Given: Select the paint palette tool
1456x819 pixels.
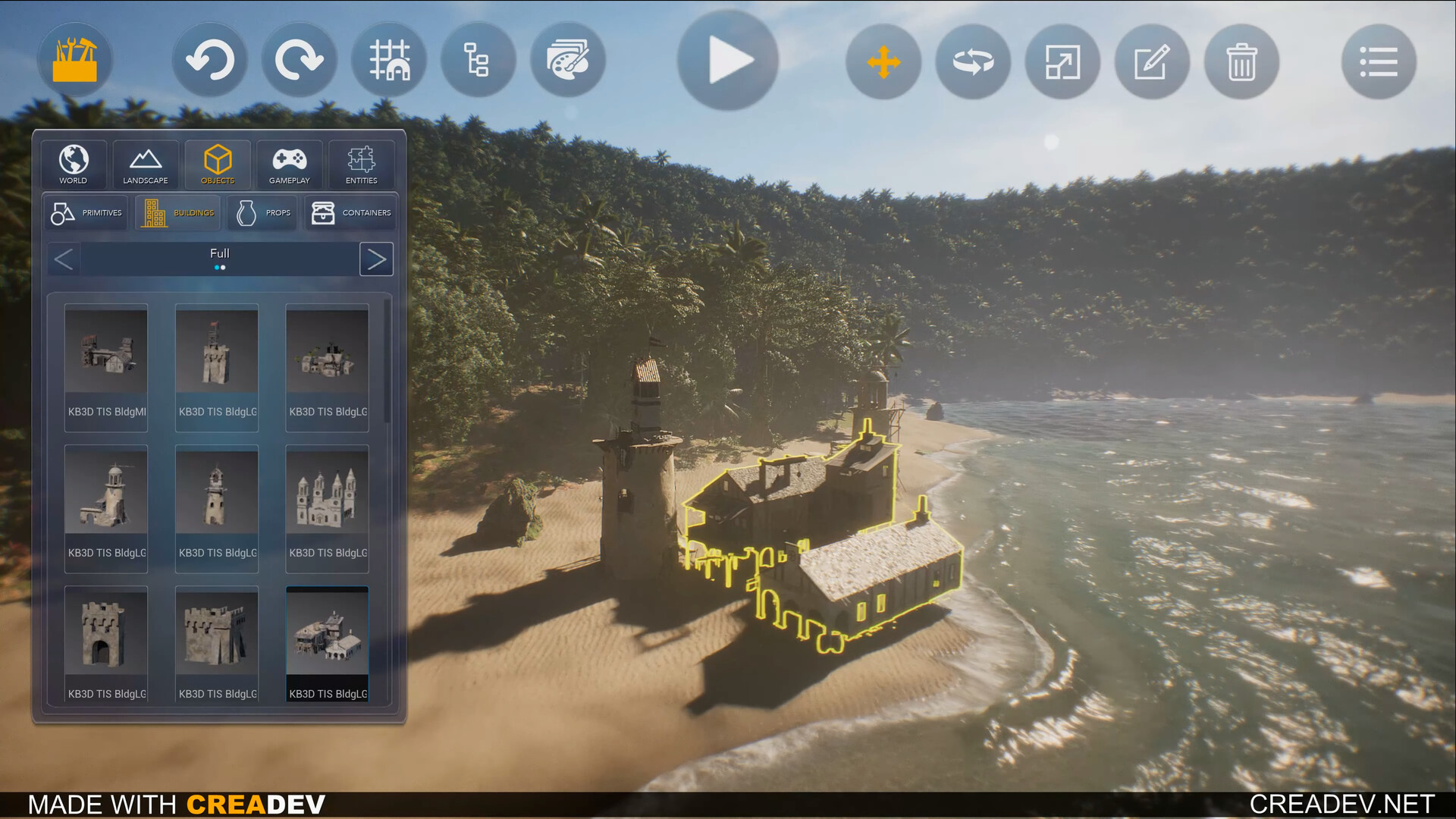Looking at the screenshot, I should point(568,60).
